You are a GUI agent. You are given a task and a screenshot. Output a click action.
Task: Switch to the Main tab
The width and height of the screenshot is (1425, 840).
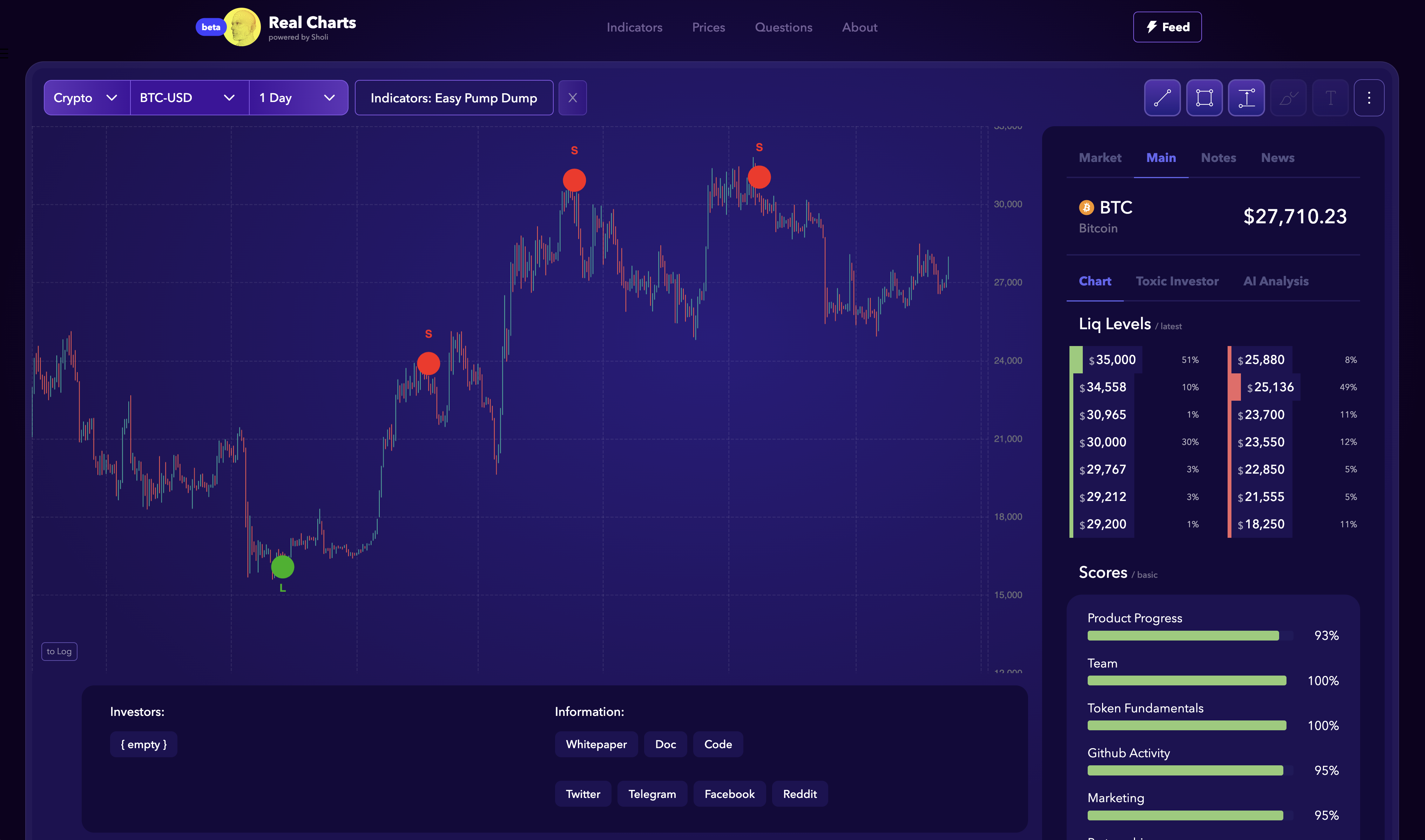point(1161,158)
